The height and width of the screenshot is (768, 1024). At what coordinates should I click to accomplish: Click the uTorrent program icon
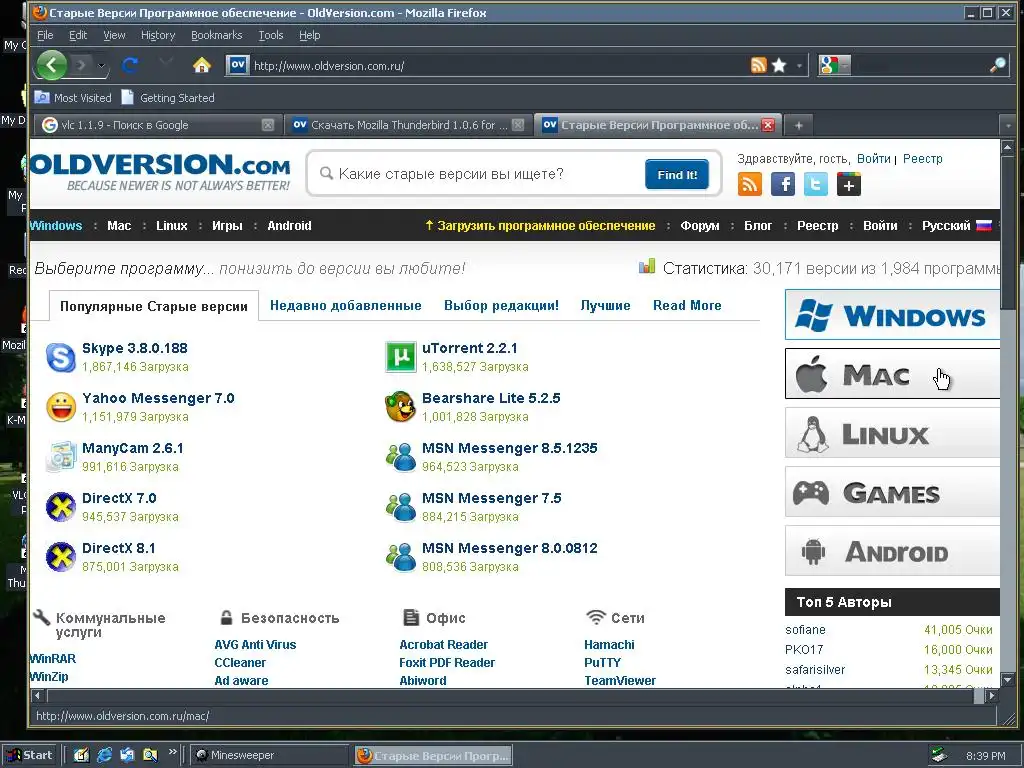400,357
